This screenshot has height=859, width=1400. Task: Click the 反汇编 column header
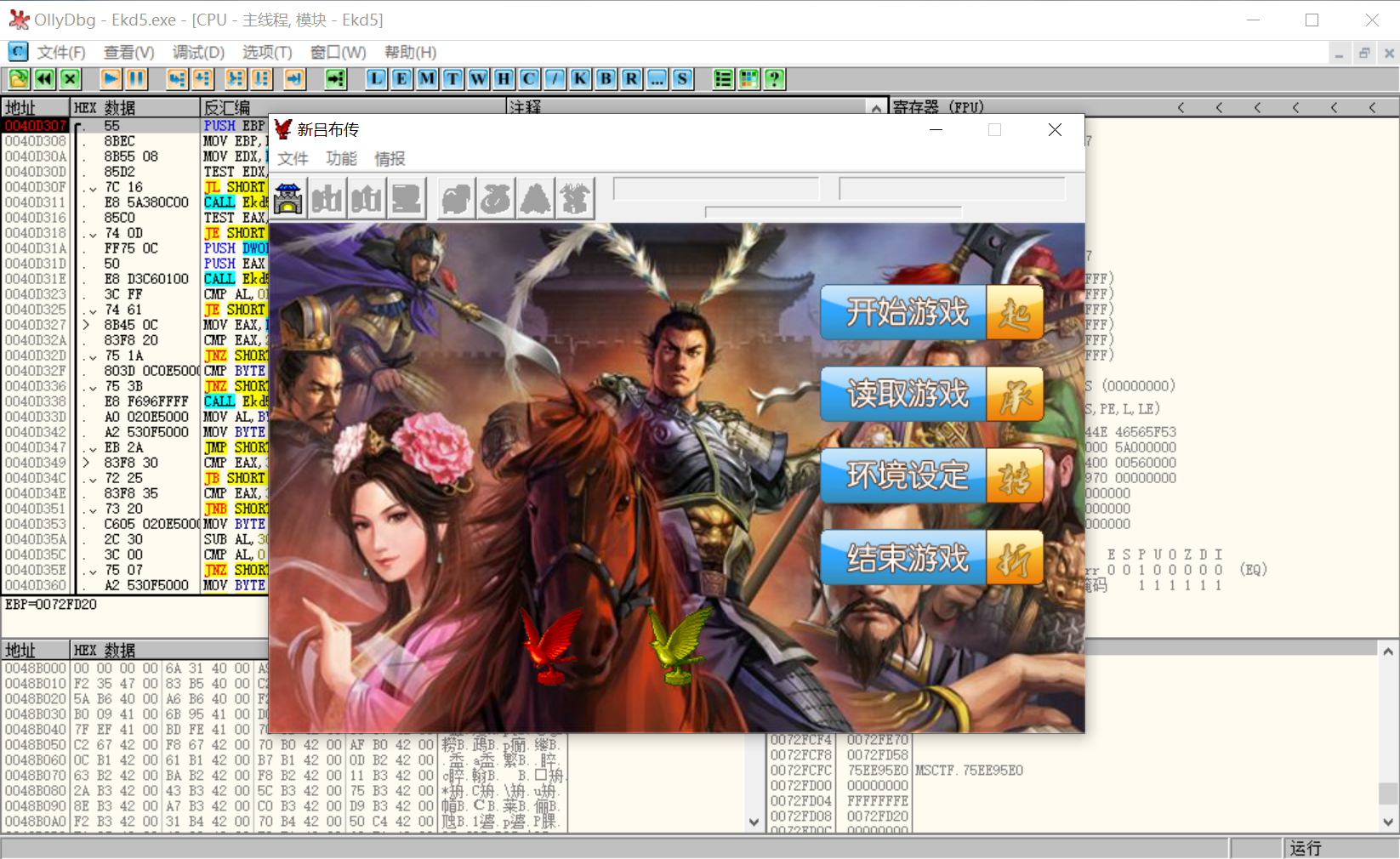tap(353, 107)
